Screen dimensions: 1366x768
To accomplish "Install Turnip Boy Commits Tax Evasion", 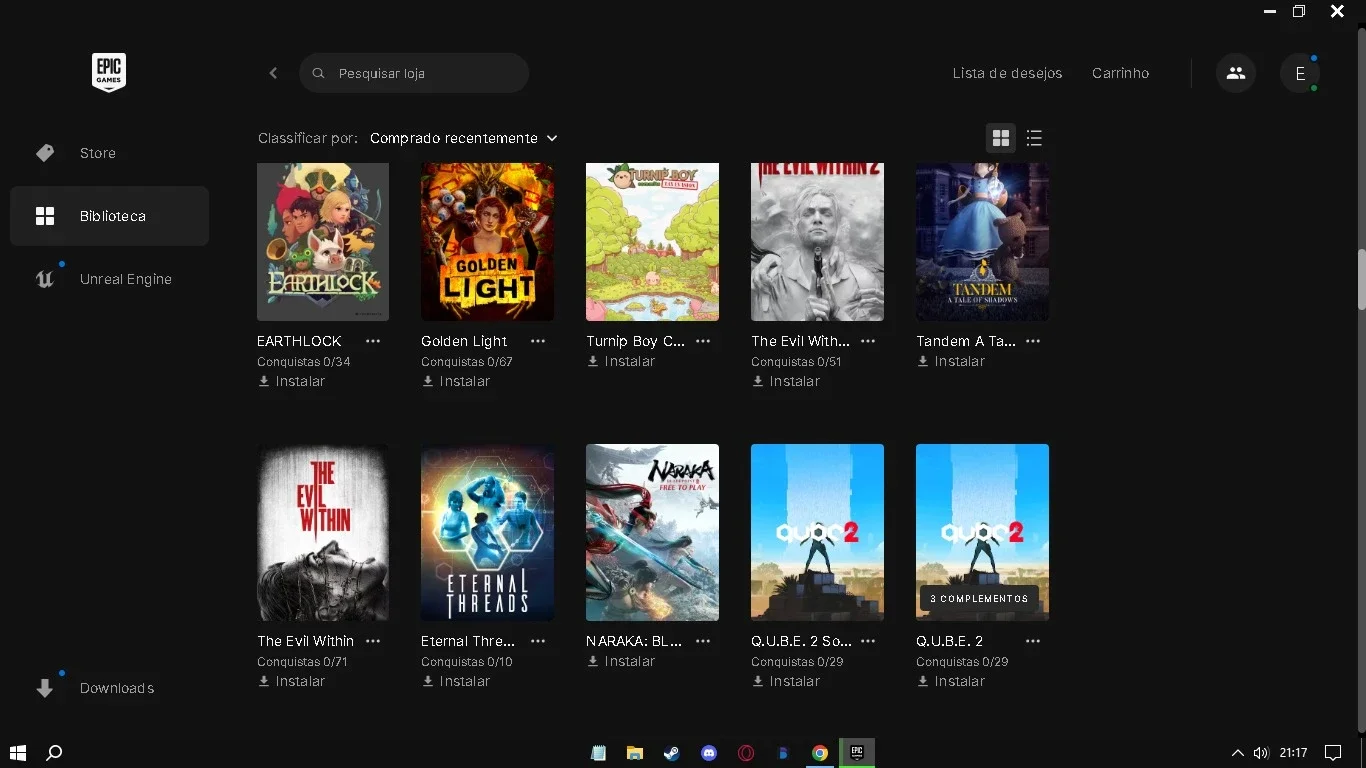I will point(621,361).
